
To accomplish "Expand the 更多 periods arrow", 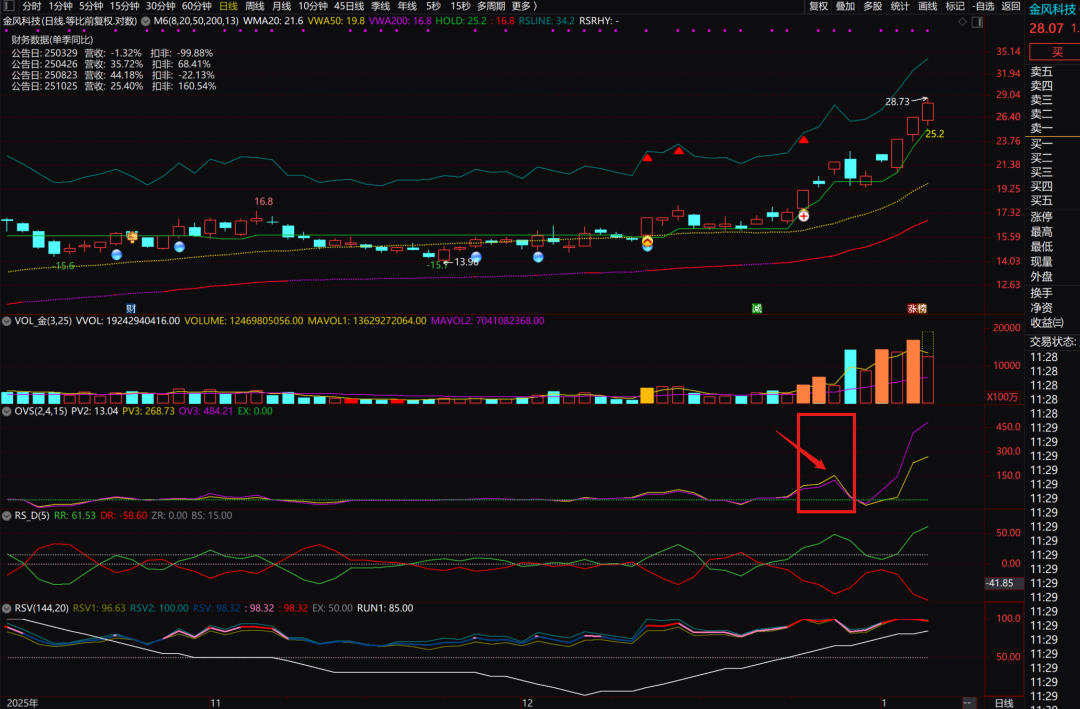I will (534, 6).
